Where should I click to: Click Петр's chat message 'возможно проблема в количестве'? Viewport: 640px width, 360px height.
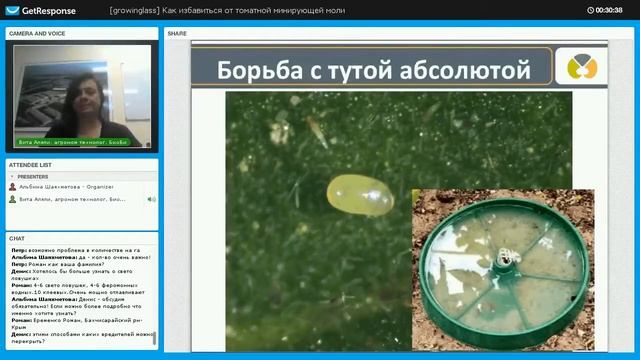(x=76, y=250)
